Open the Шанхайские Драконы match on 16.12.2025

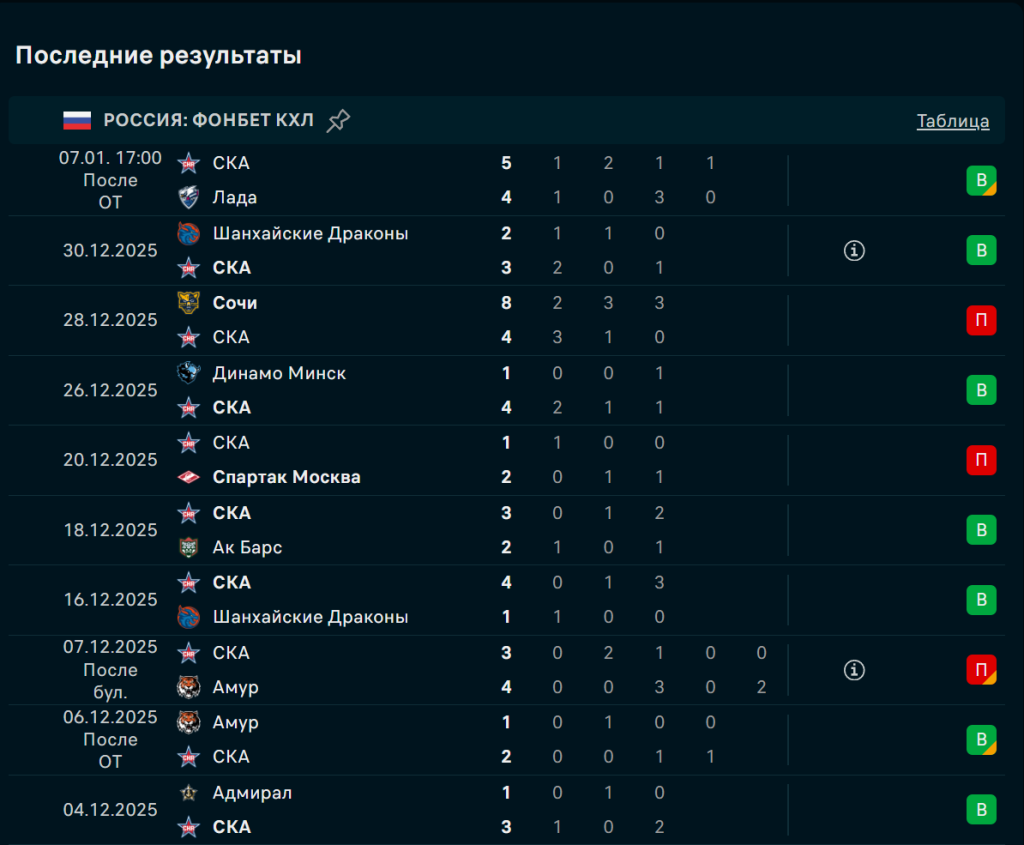tap(310, 617)
